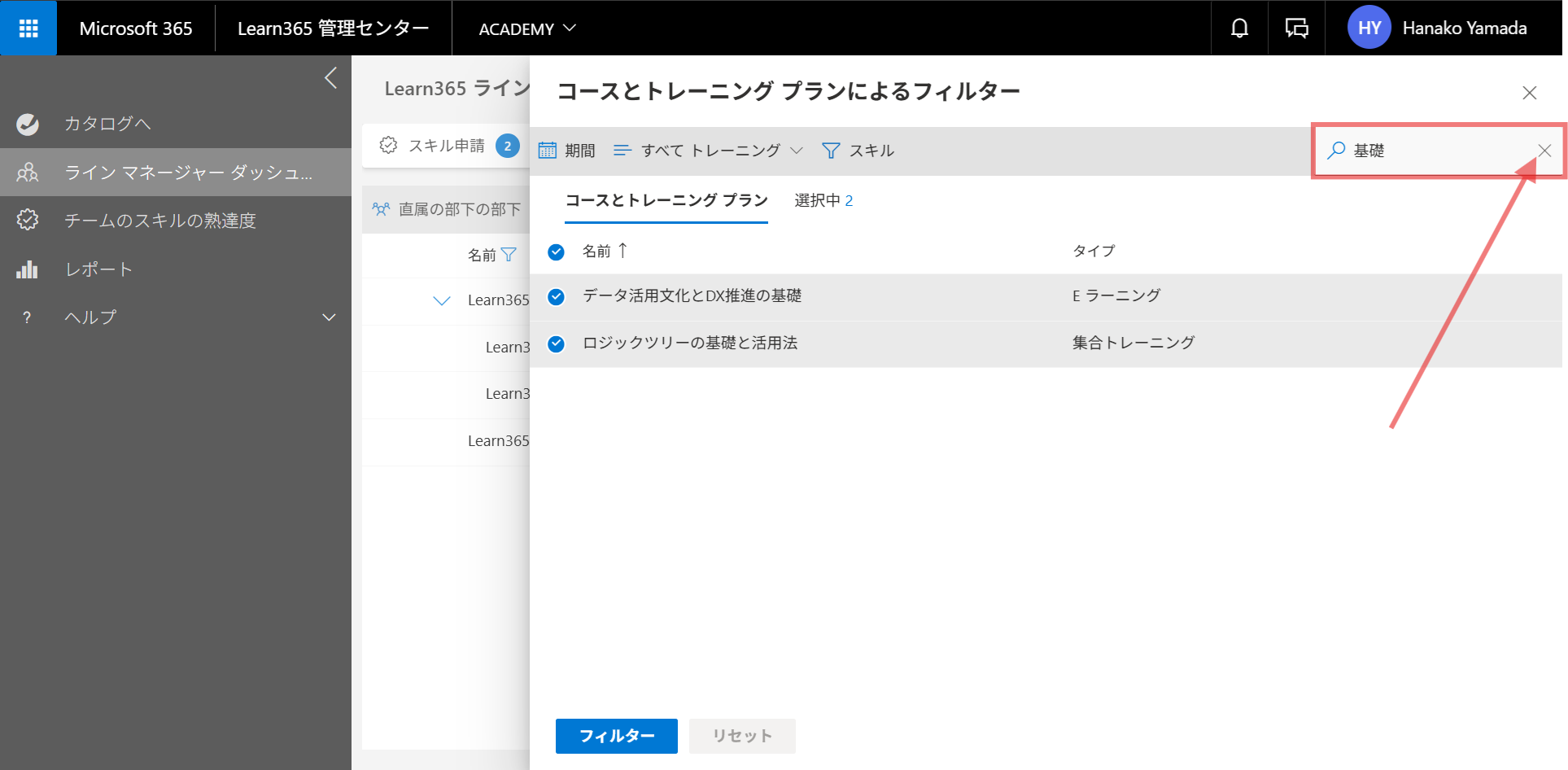This screenshot has width=1568, height=770.
Task: Click the HY user avatar
Action: (1369, 28)
